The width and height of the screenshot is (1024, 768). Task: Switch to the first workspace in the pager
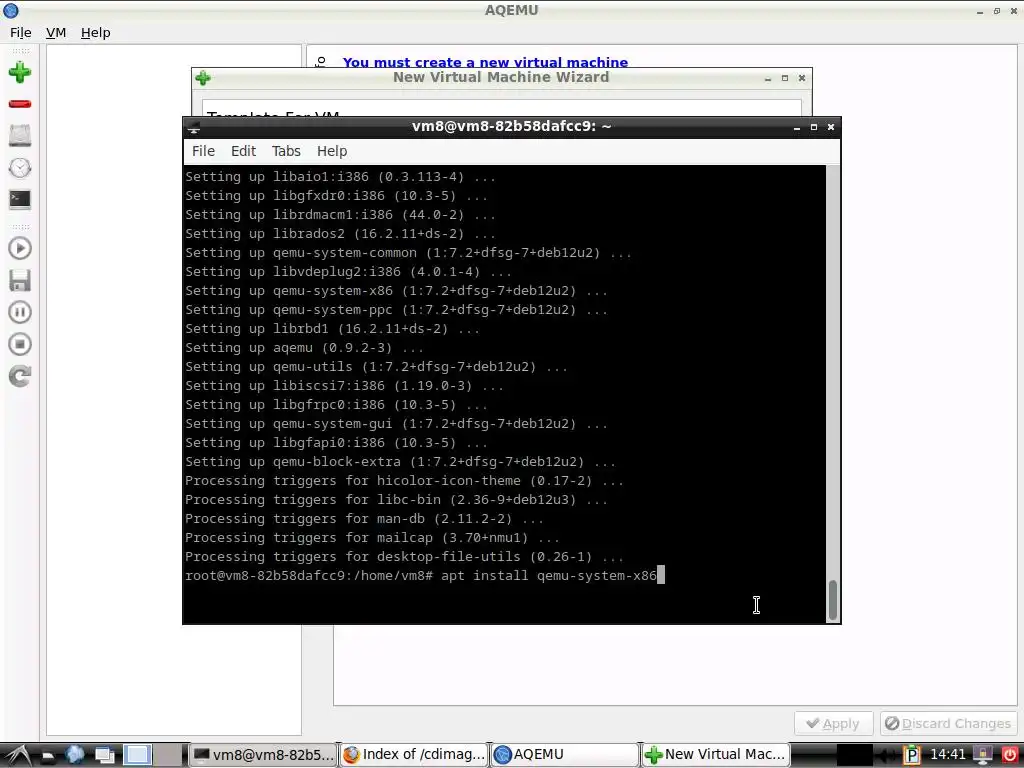(x=137, y=755)
